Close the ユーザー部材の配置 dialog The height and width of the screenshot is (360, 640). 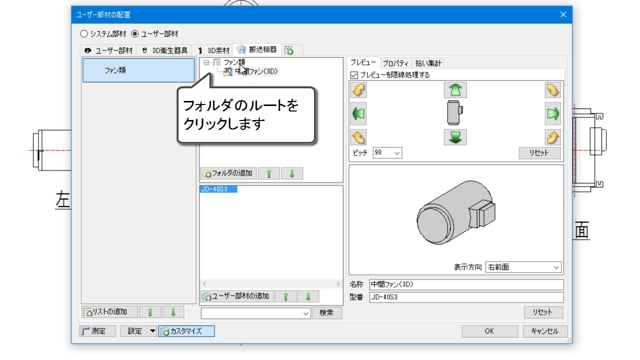pyautogui.click(x=563, y=15)
